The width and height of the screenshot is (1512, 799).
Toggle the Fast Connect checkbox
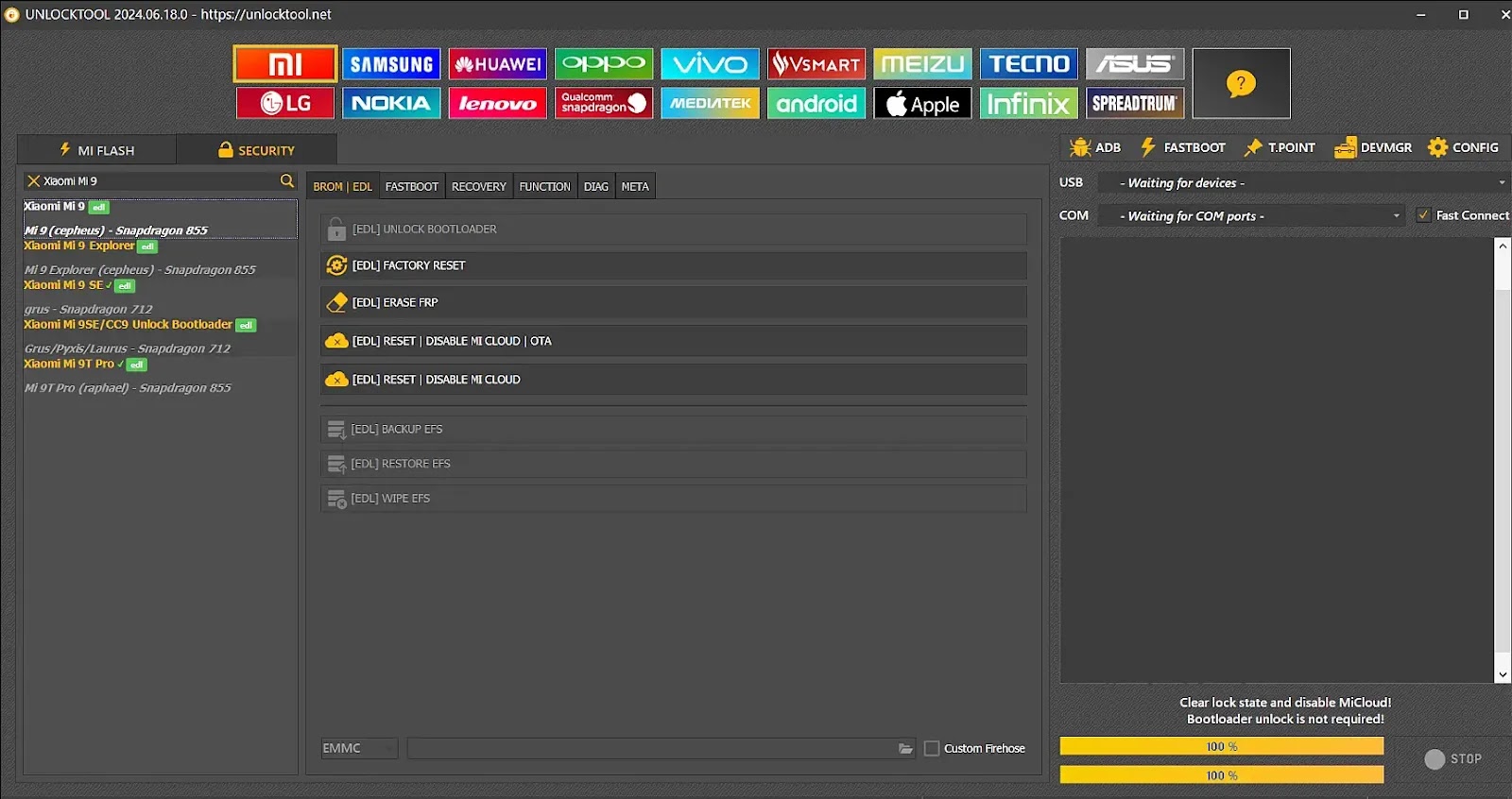pyautogui.click(x=1423, y=215)
